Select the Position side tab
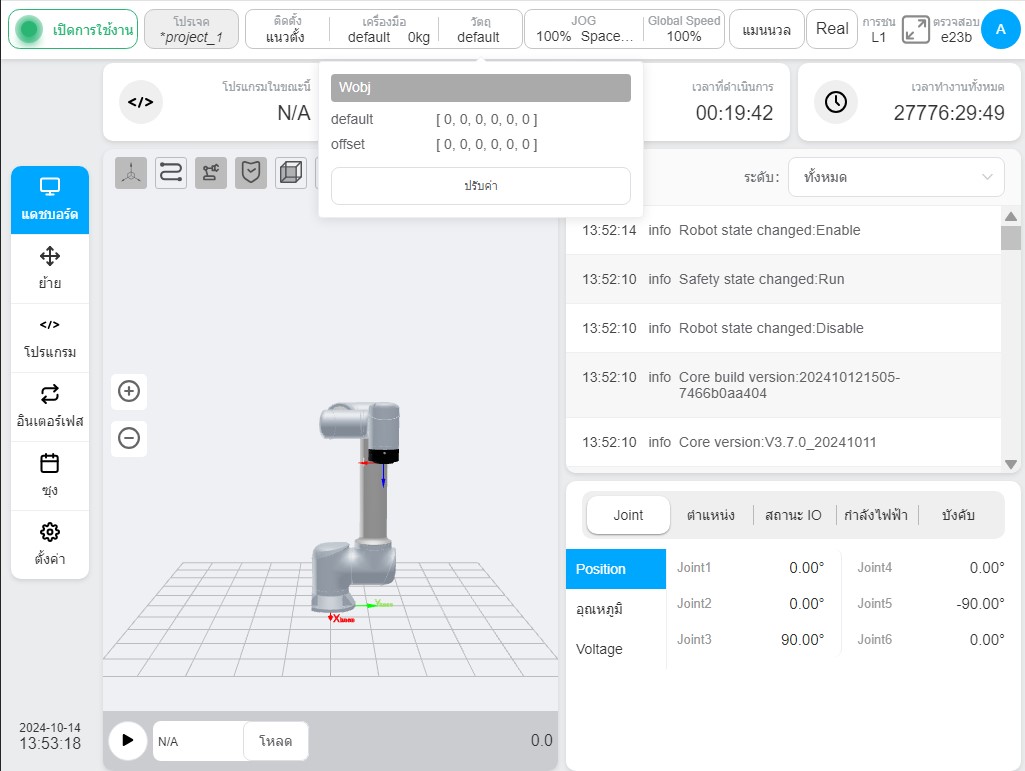Screen dimensions: 1025x771 point(616,569)
